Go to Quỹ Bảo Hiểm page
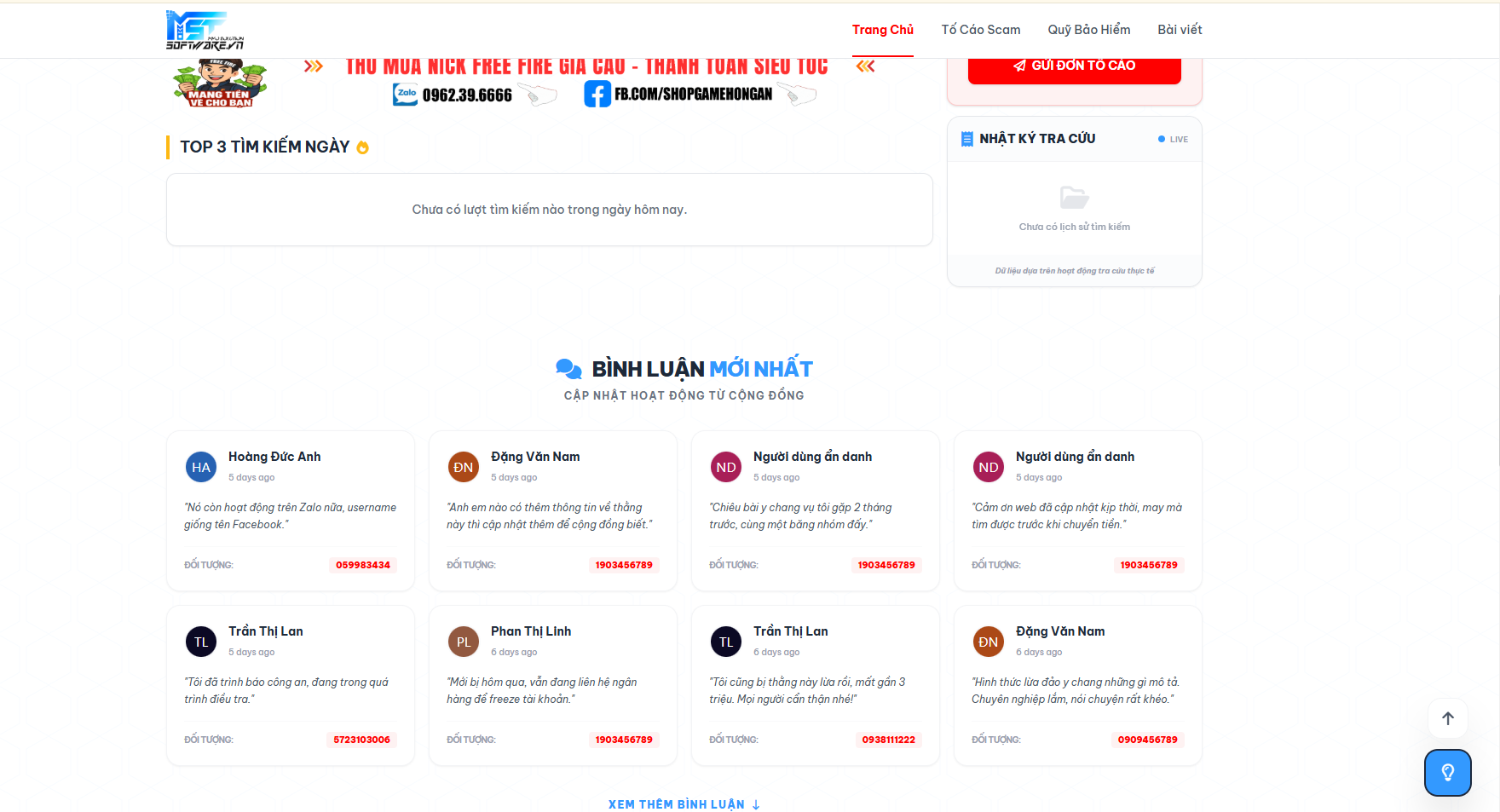The height and width of the screenshot is (812, 1500). click(x=1089, y=30)
